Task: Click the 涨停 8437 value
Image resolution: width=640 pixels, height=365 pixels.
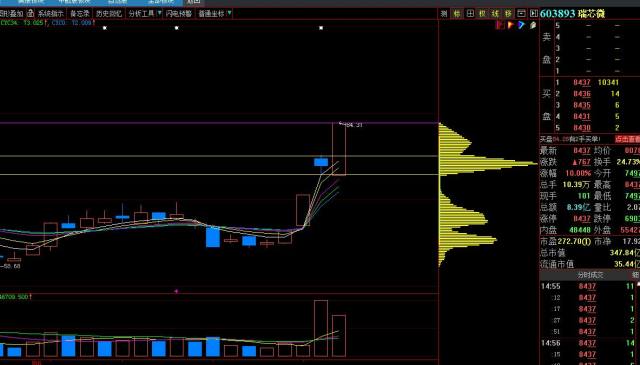Action: (582, 219)
